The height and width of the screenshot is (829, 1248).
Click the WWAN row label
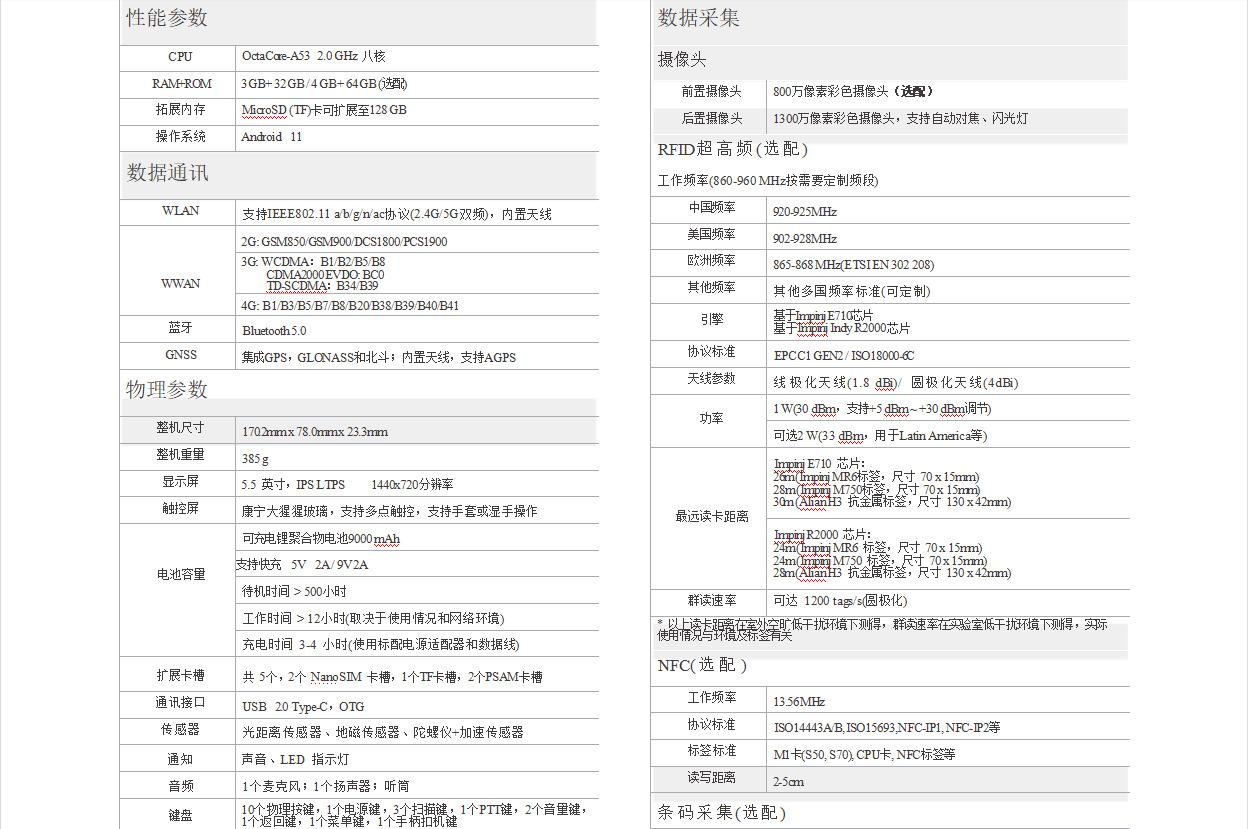[180, 284]
